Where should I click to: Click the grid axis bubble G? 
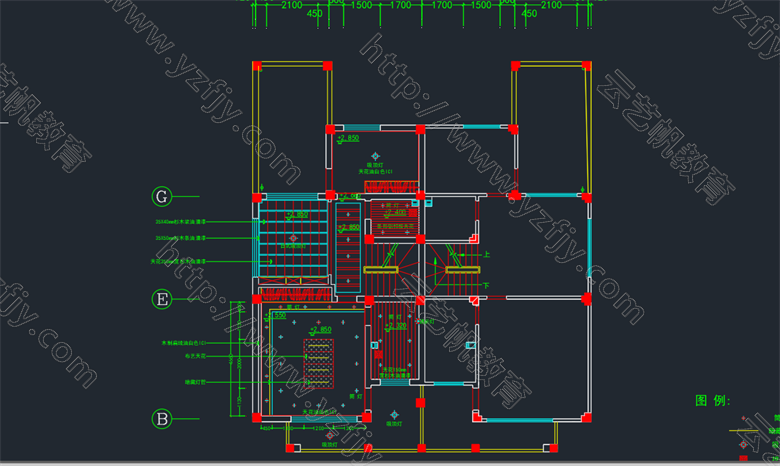point(162,196)
